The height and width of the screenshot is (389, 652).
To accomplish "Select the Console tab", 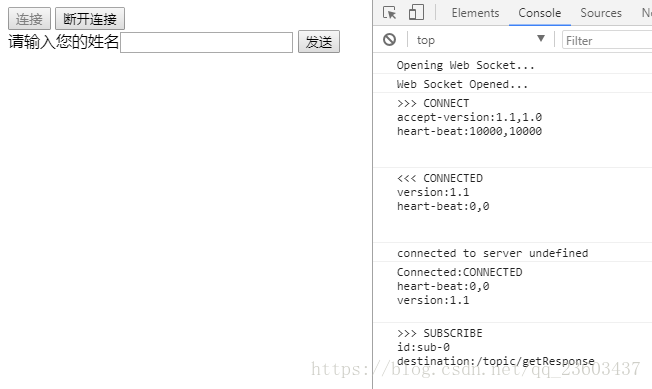I will (539, 13).
